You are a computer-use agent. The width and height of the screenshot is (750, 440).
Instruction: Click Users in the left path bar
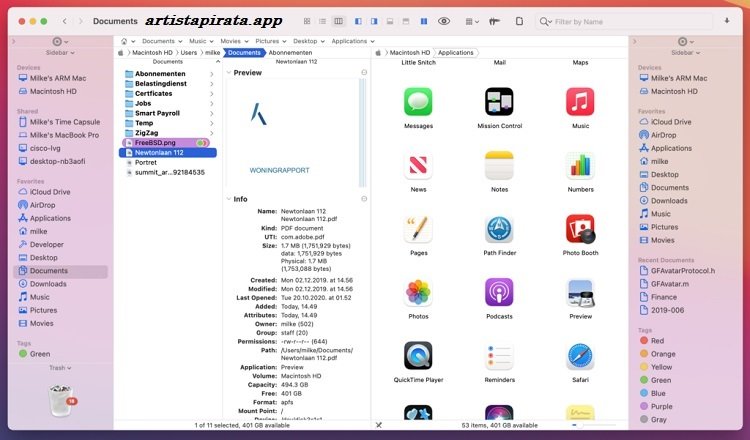click(188, 53)
